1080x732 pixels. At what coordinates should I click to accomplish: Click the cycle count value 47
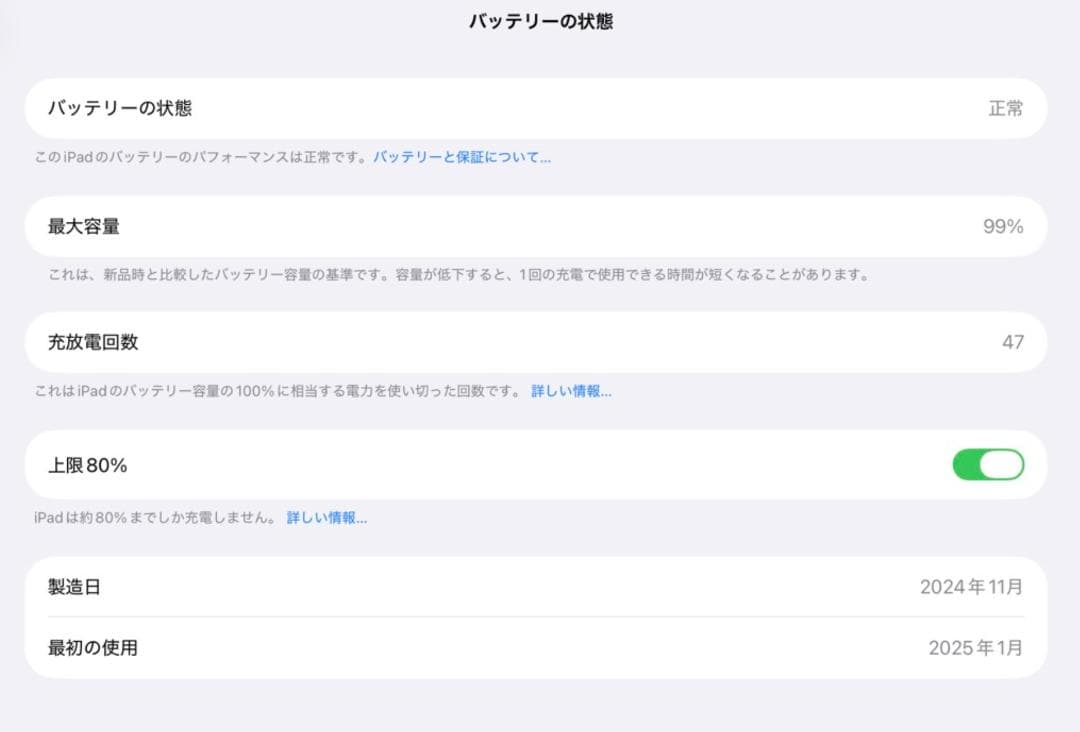point(1014,342)
